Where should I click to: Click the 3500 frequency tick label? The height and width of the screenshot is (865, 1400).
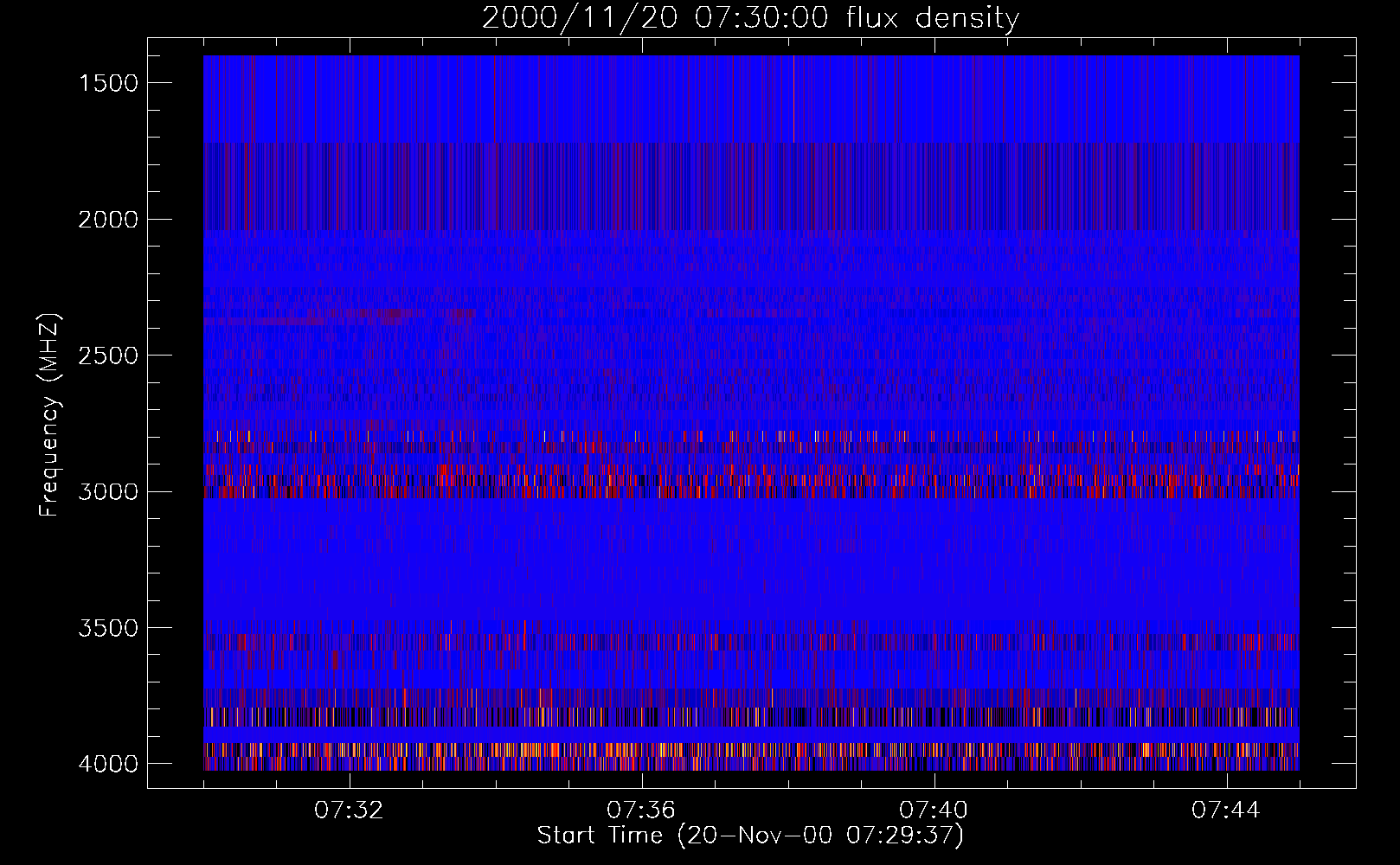[108, 628]
